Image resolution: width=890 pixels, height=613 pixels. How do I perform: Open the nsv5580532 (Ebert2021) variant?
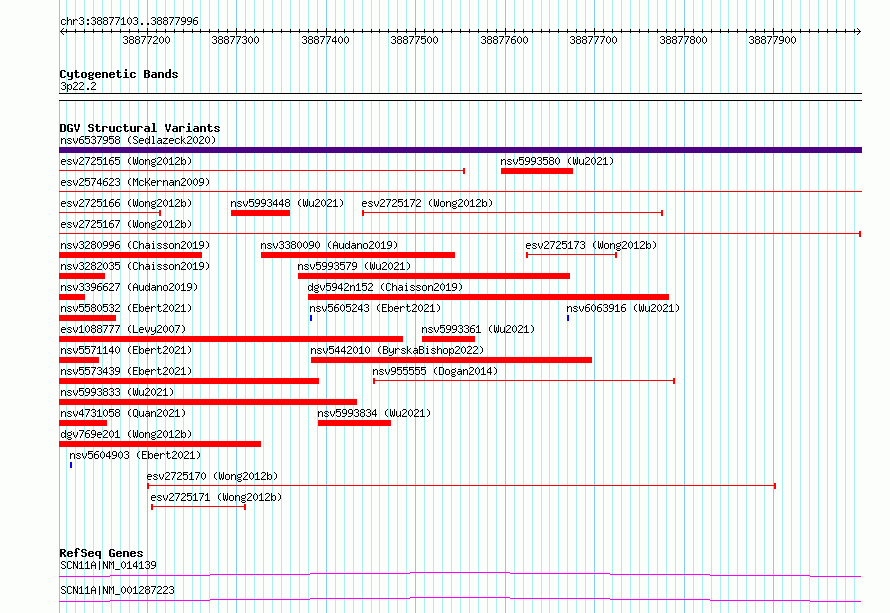126,308
